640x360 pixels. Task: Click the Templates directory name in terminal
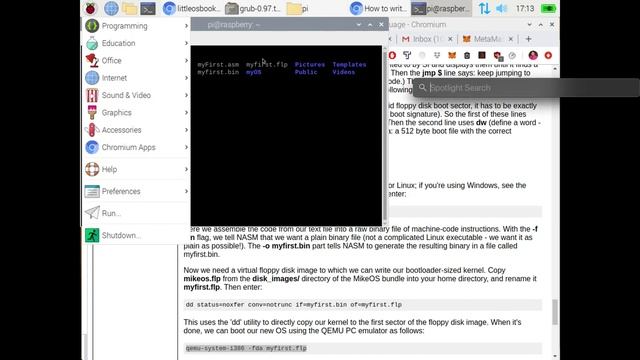click(x=349, y=64)
